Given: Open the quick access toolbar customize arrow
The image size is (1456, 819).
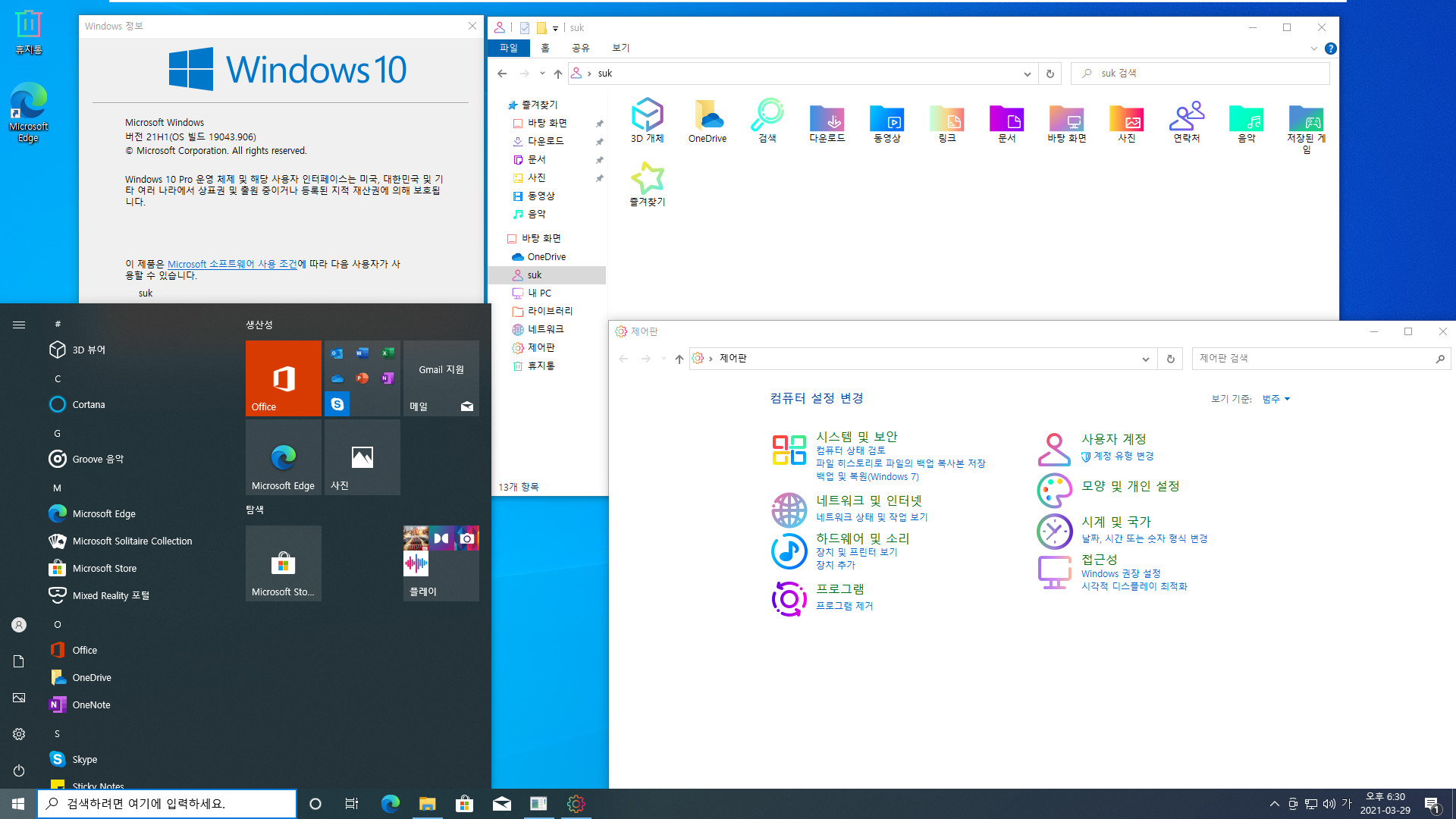Looking at the screenshot, I should pos(555,28).
